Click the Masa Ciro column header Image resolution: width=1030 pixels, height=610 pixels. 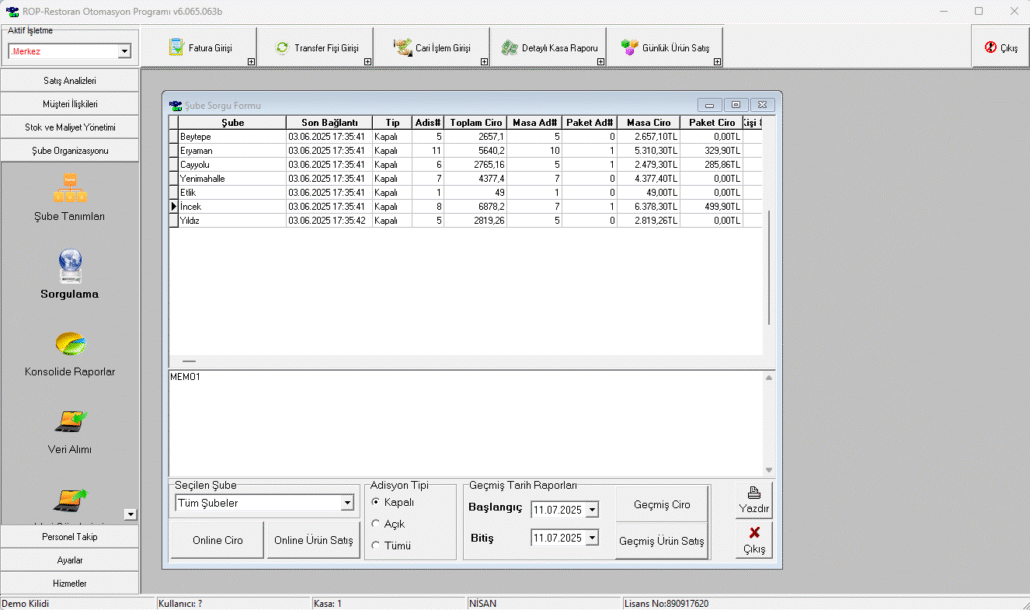coord(648,123)
